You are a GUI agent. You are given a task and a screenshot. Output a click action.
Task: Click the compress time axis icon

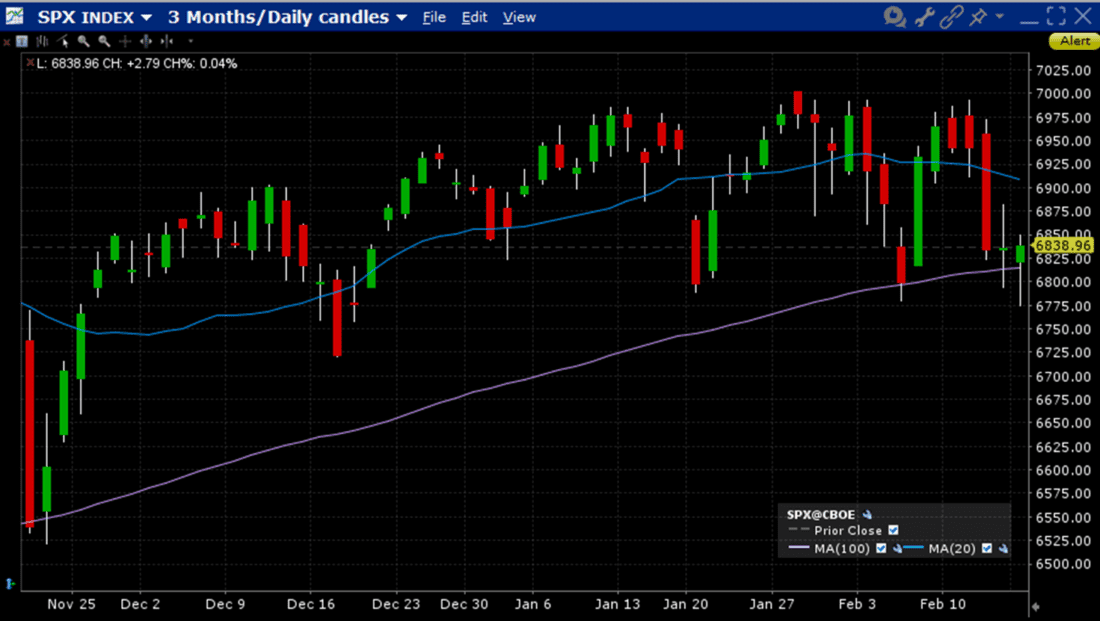[x=167, y=42]
